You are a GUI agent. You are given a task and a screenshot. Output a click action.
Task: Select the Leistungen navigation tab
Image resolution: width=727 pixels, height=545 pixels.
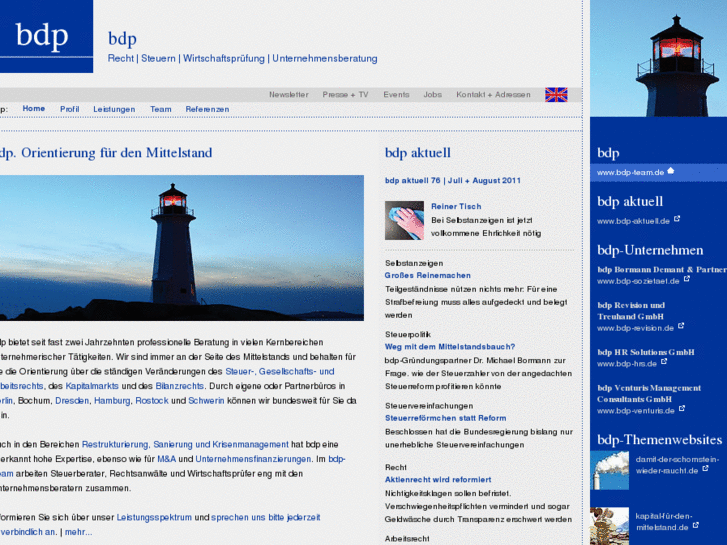pyautogui.click(x=114, y=109)
